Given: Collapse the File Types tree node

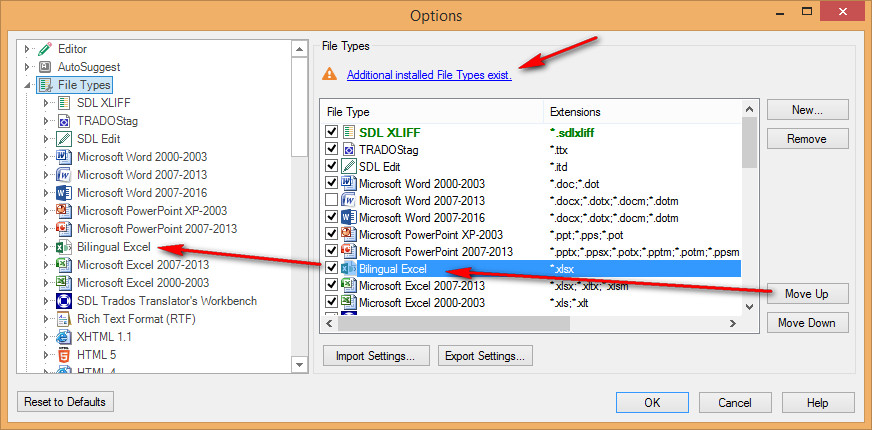Looking at the screenshot, I should (x=27, y=86).
